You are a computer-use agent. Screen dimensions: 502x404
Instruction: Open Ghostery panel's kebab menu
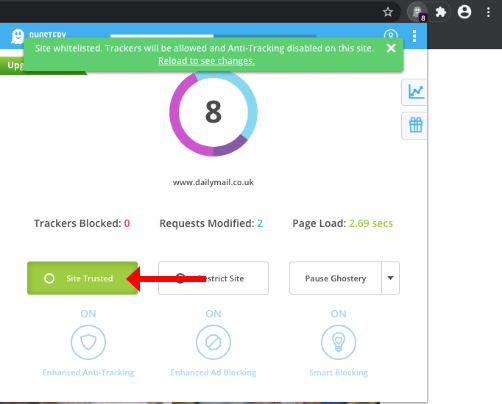pos(414,36)
